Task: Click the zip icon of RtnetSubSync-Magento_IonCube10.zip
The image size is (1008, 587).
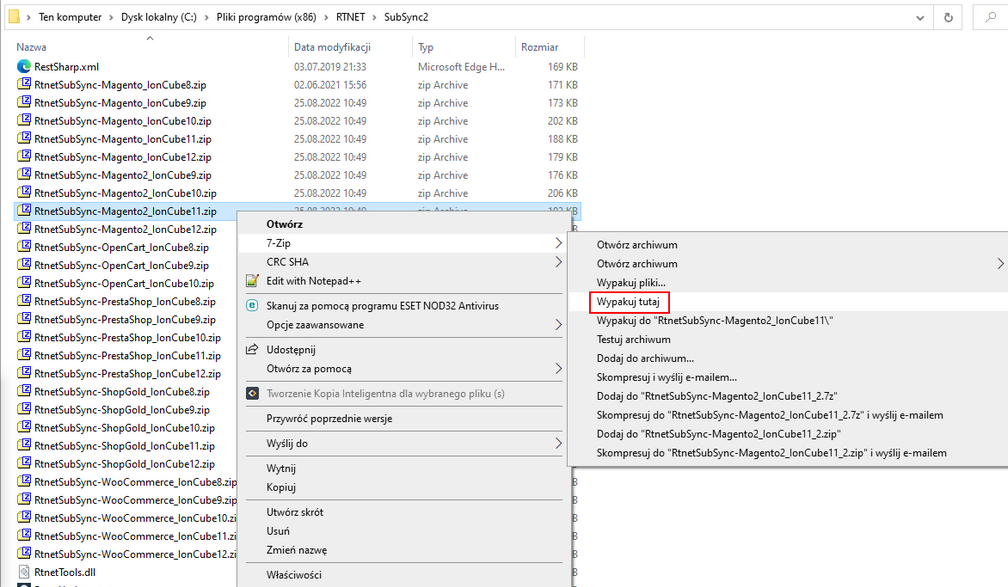Action: click(x=24, y=120)
